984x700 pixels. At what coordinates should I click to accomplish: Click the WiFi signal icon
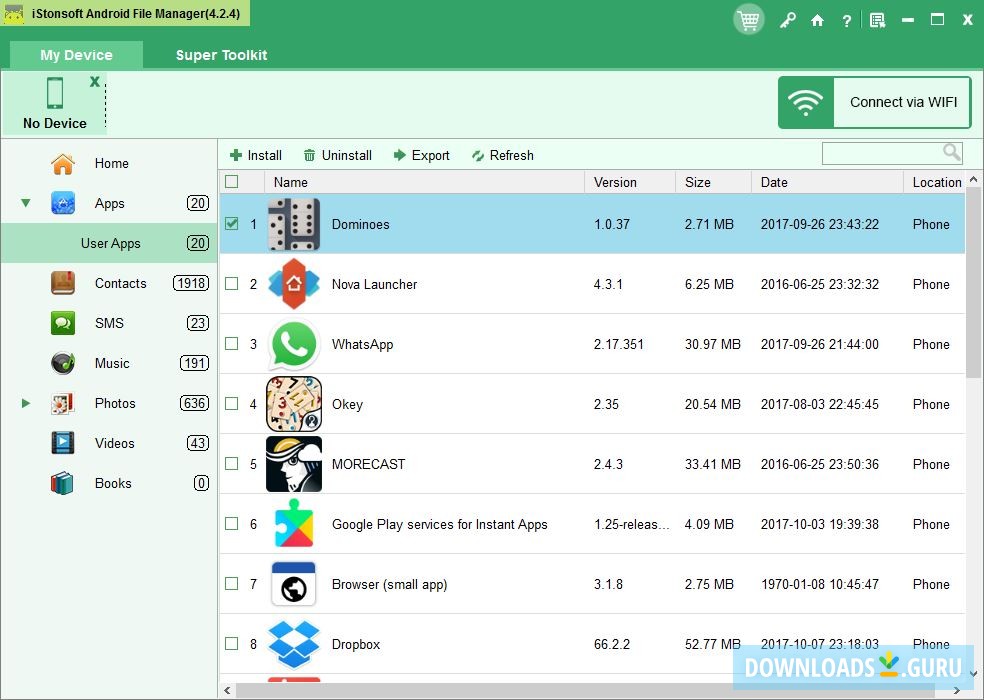tap(805, 102)
